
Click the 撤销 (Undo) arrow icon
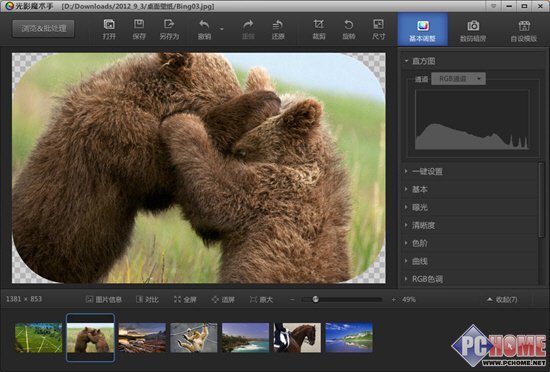point(204,25)
